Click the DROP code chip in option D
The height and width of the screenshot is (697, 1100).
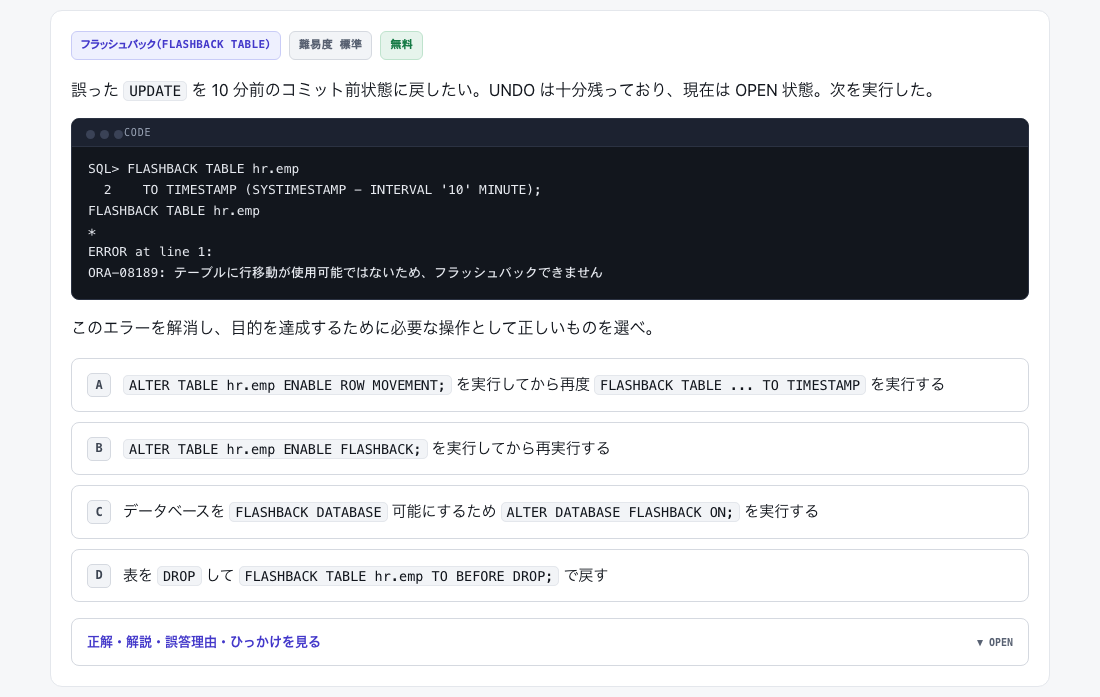click(179, 576)
